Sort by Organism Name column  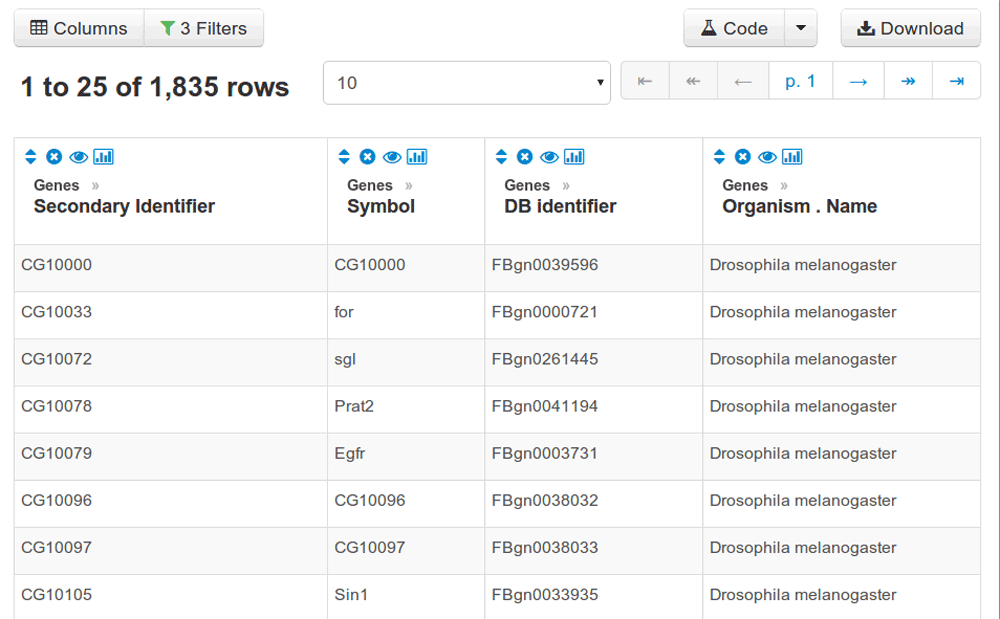click(x=719, y=157)
